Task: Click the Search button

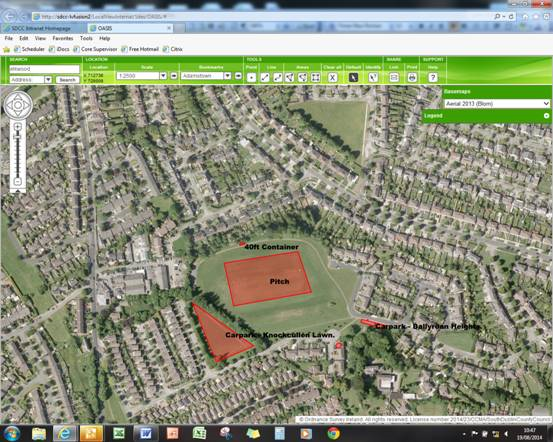Action: point(67,80)
